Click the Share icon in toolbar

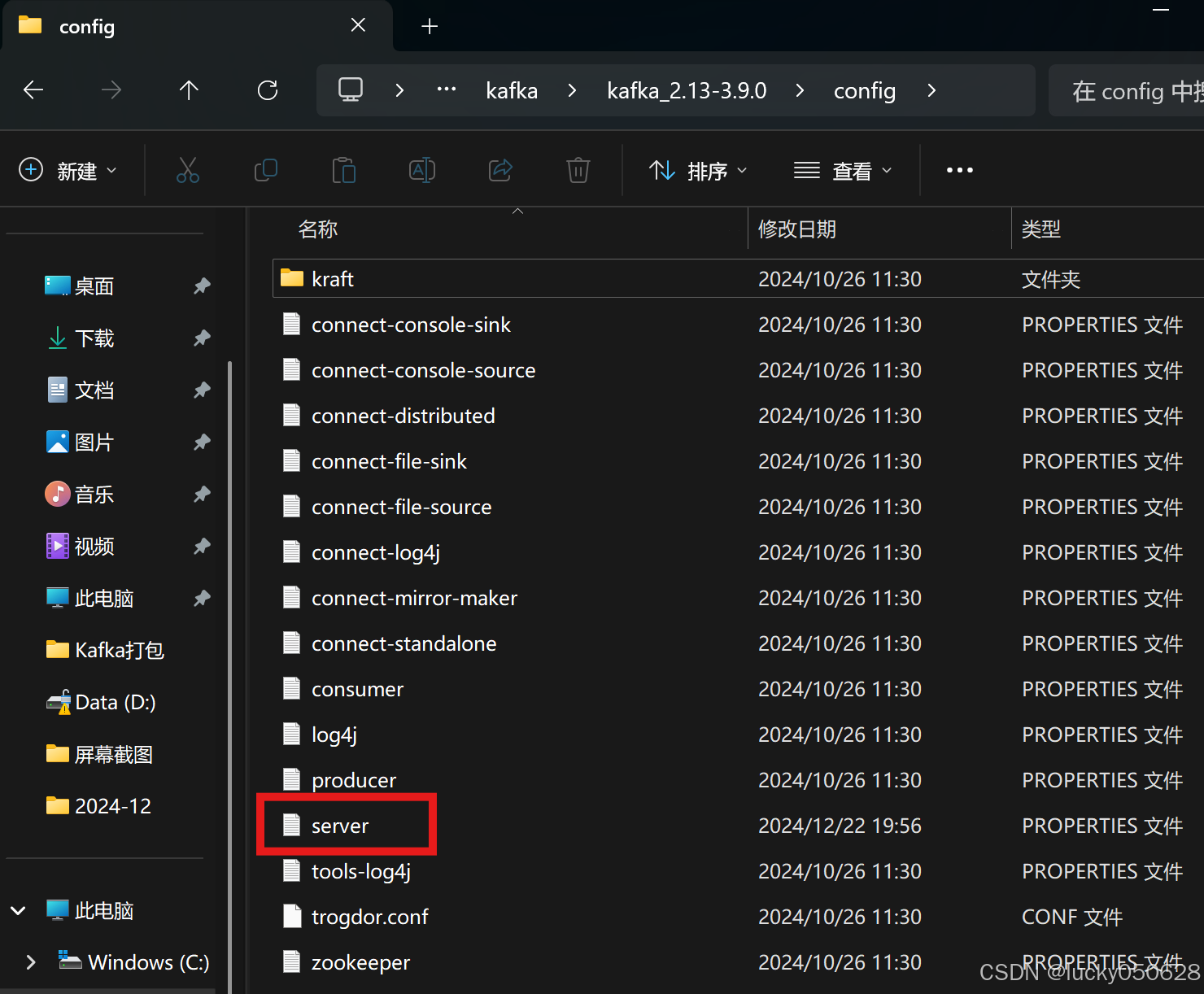(500, 170)
